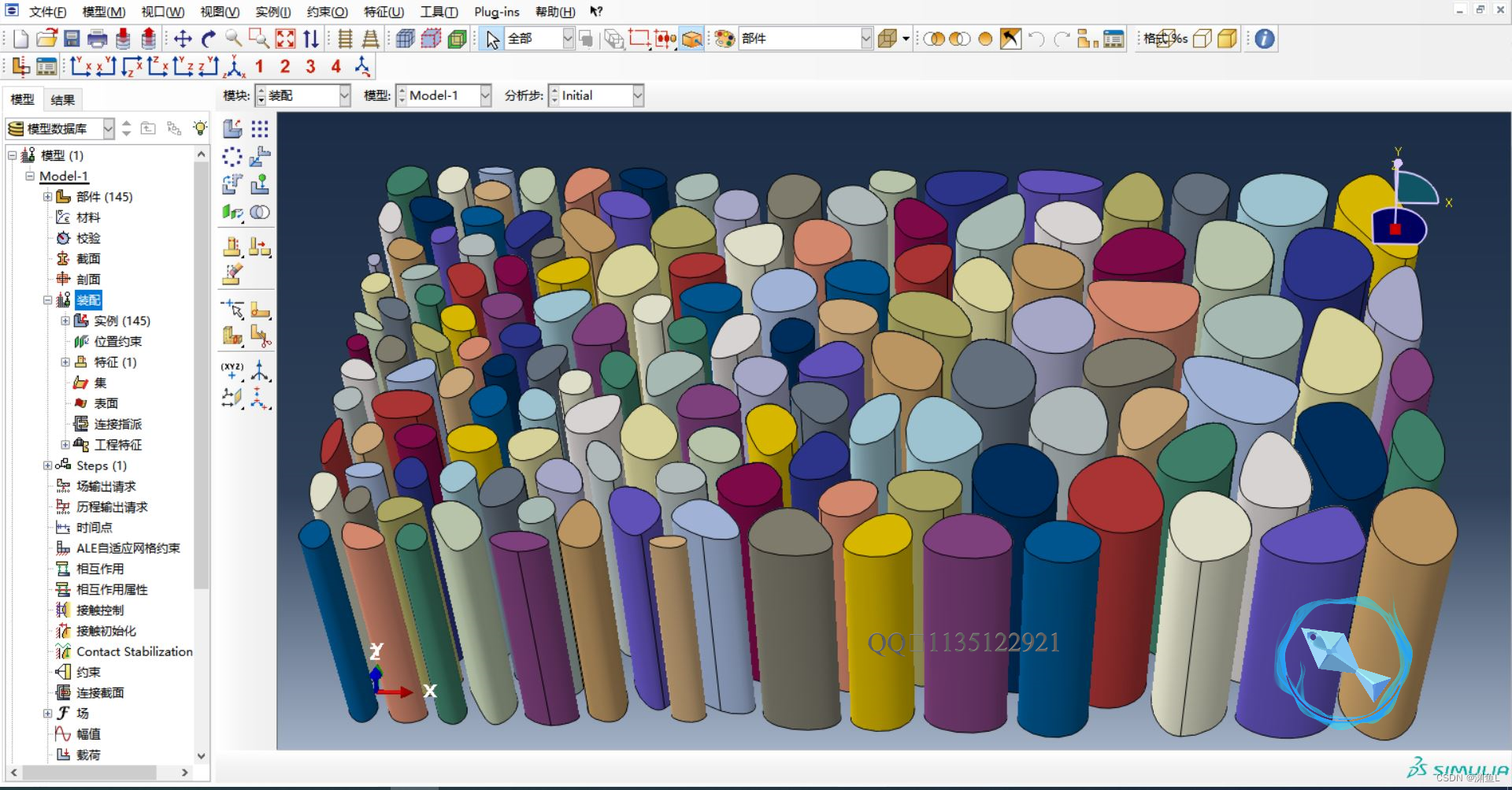This screenshot has width=1512, height=790.
Task: Open the 分析步 Initial step dropdown
Action: tap(638, 95)
